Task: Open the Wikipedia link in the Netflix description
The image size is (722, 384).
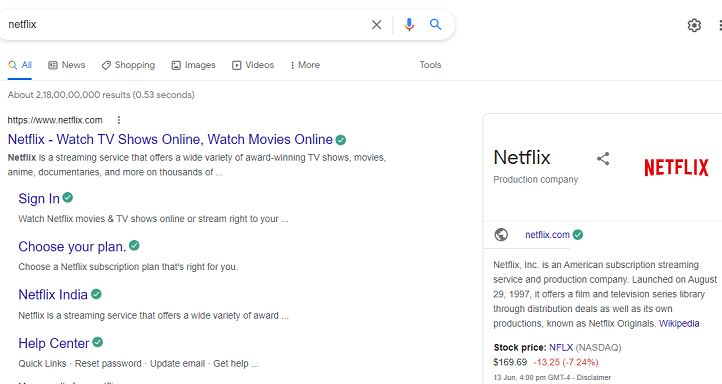Action: (679, 324)
